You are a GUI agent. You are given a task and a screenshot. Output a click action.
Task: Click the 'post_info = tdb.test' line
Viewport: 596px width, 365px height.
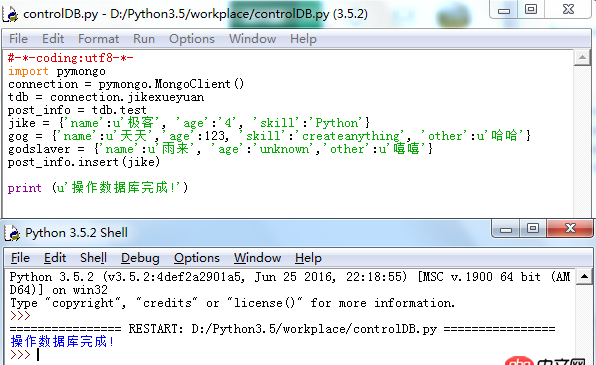coord(77,110)
